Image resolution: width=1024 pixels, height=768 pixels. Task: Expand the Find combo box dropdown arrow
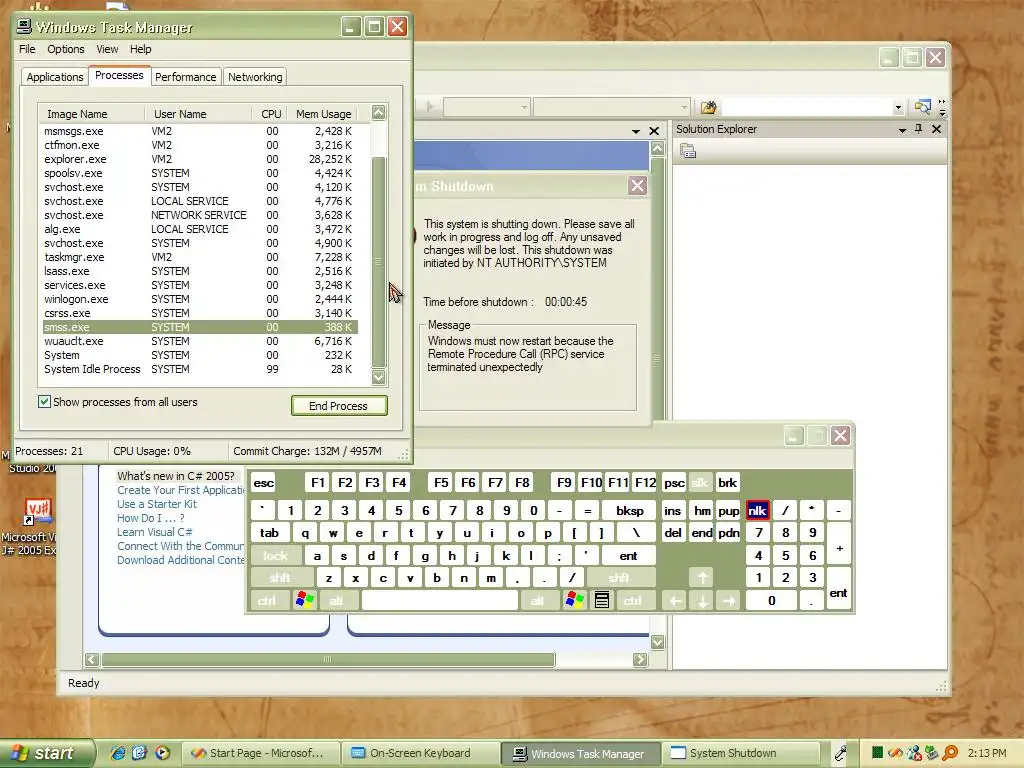898,107
